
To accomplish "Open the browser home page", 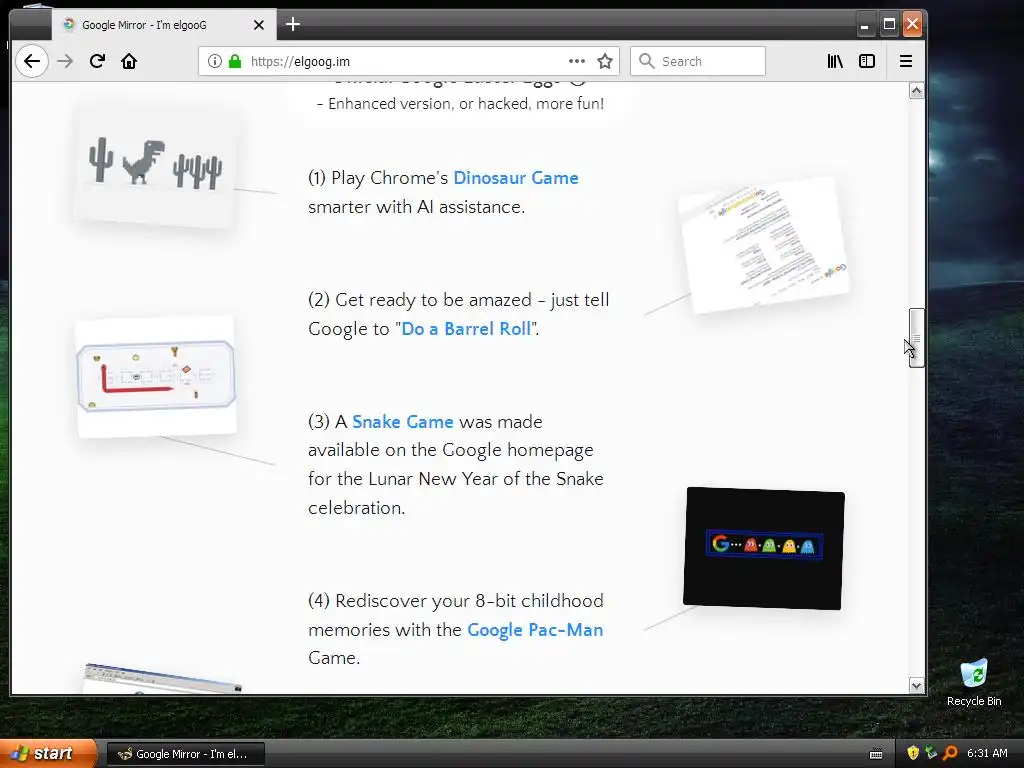I will click(x=129, y=61).
